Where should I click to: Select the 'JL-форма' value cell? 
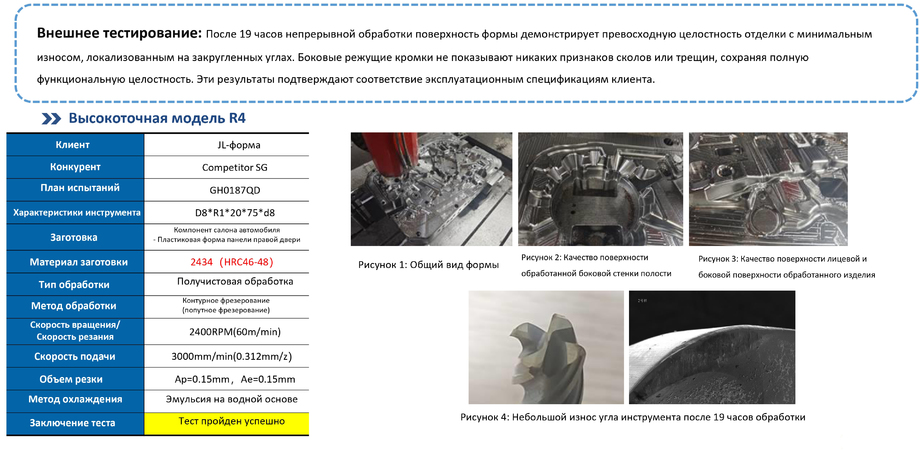(x=226, y=145)
